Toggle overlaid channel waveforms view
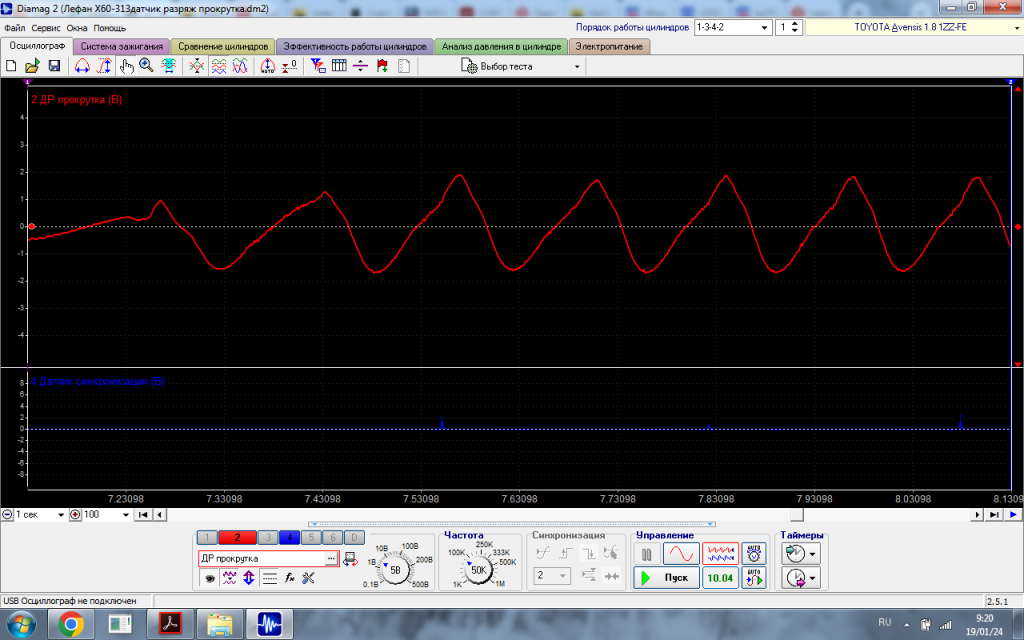 click(x=240, y=66)
